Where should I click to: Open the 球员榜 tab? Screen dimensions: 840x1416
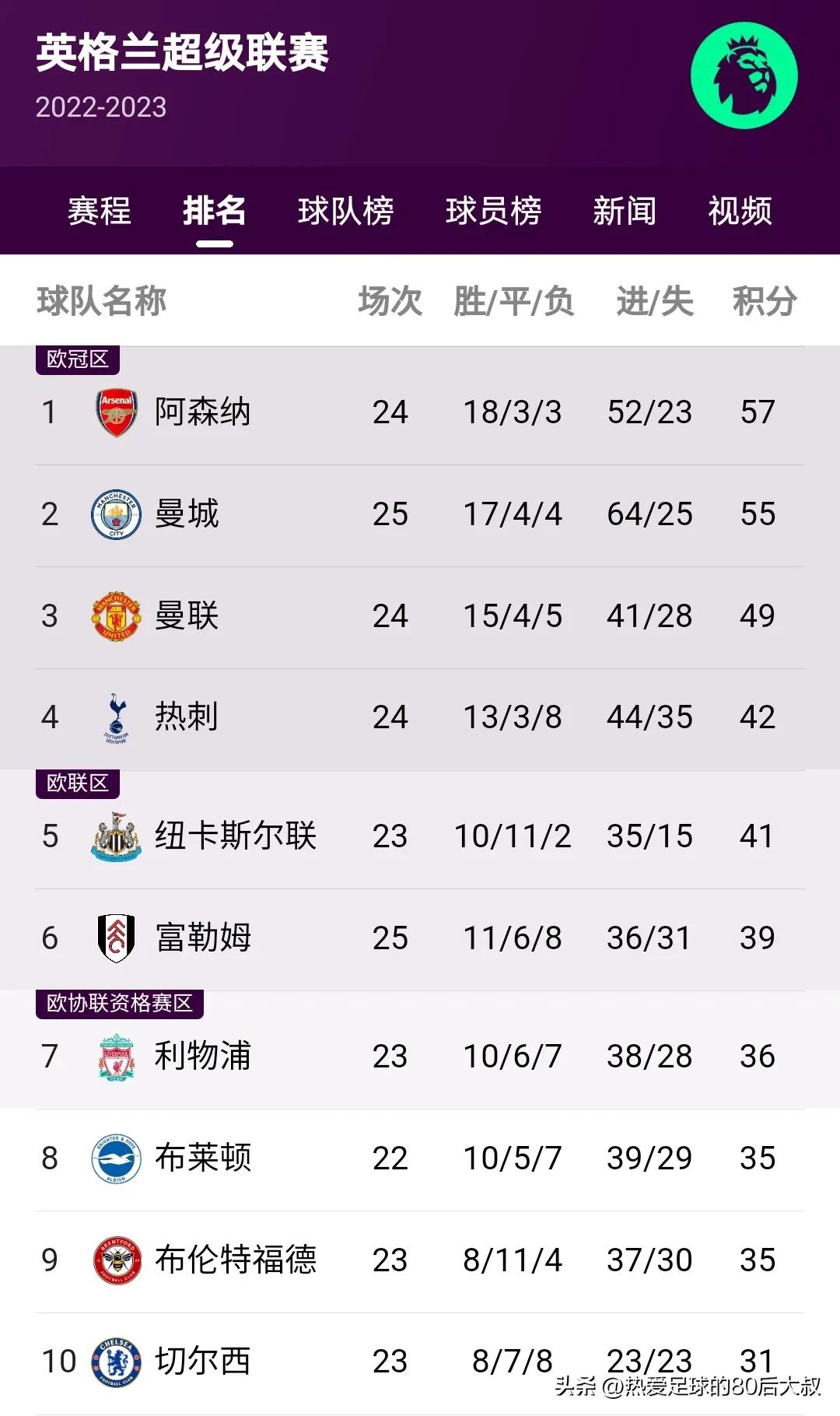click(x=493, y=211)
